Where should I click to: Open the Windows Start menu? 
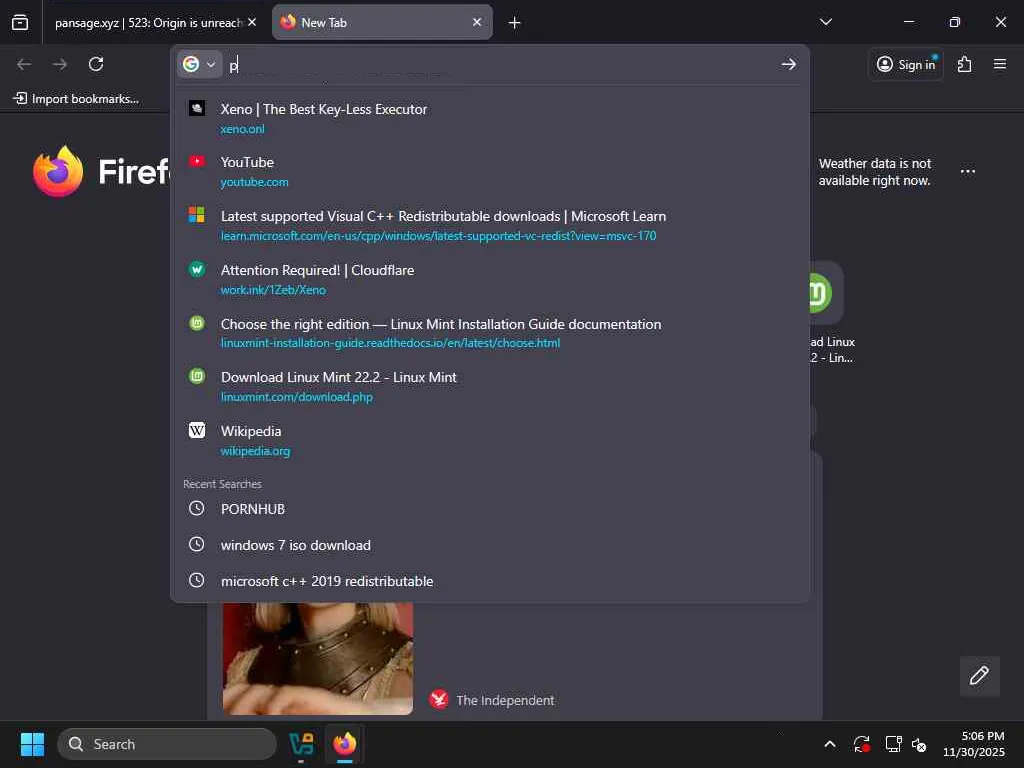32,744
